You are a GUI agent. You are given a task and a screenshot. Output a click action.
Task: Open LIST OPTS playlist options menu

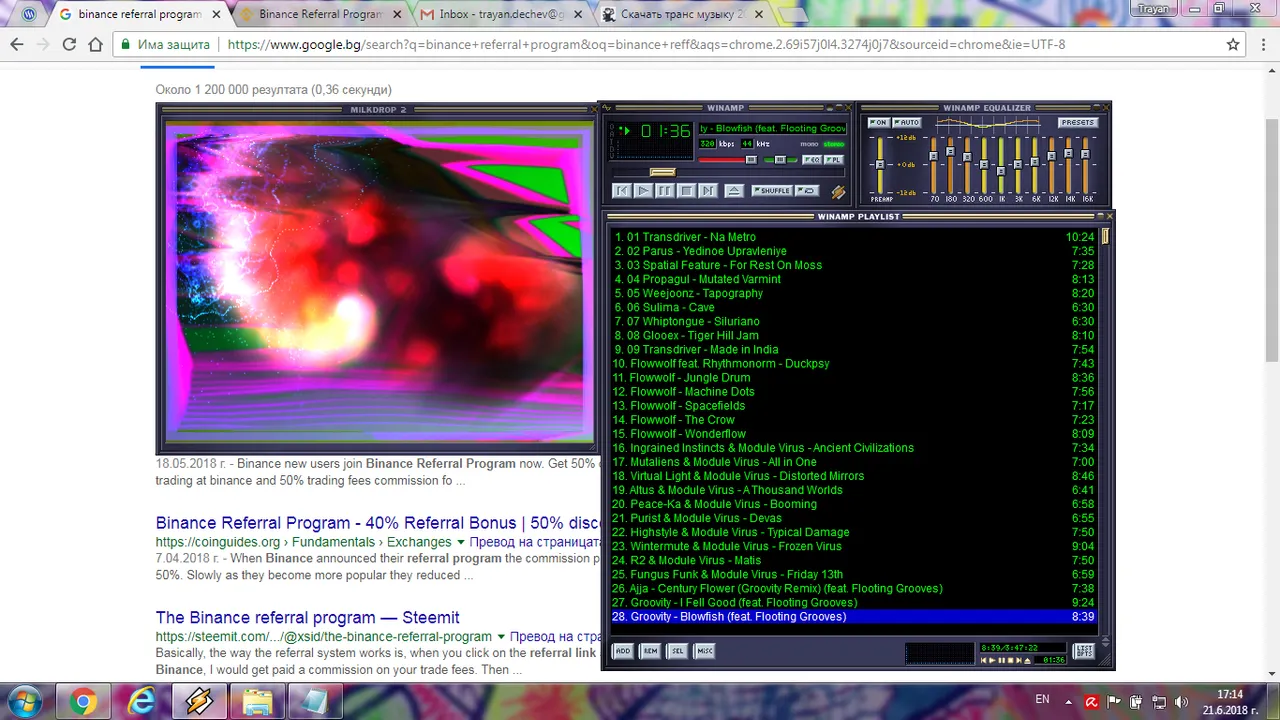(1084, 651)
